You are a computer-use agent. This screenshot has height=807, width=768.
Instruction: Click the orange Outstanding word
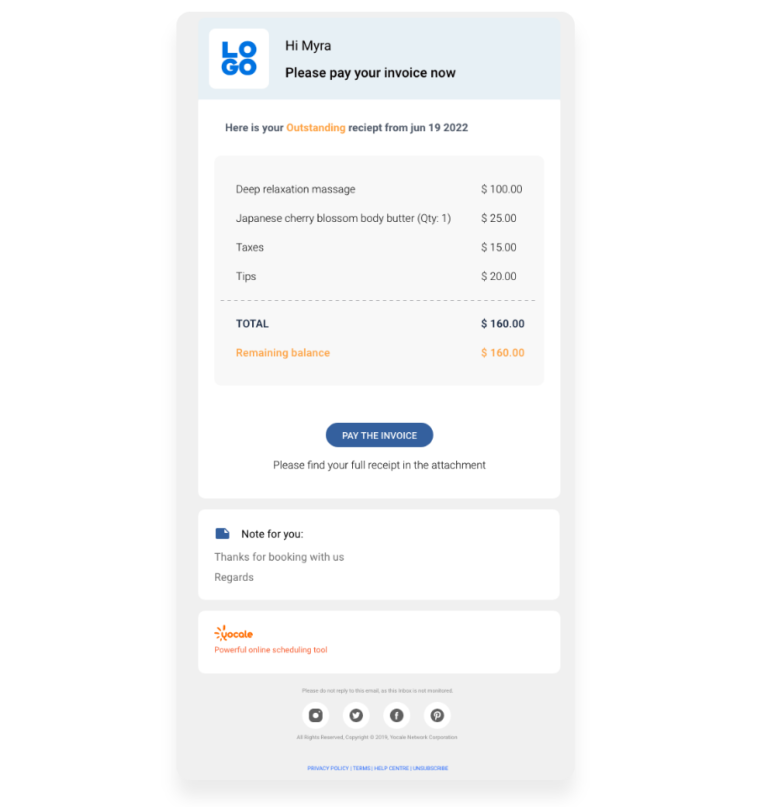316,128
